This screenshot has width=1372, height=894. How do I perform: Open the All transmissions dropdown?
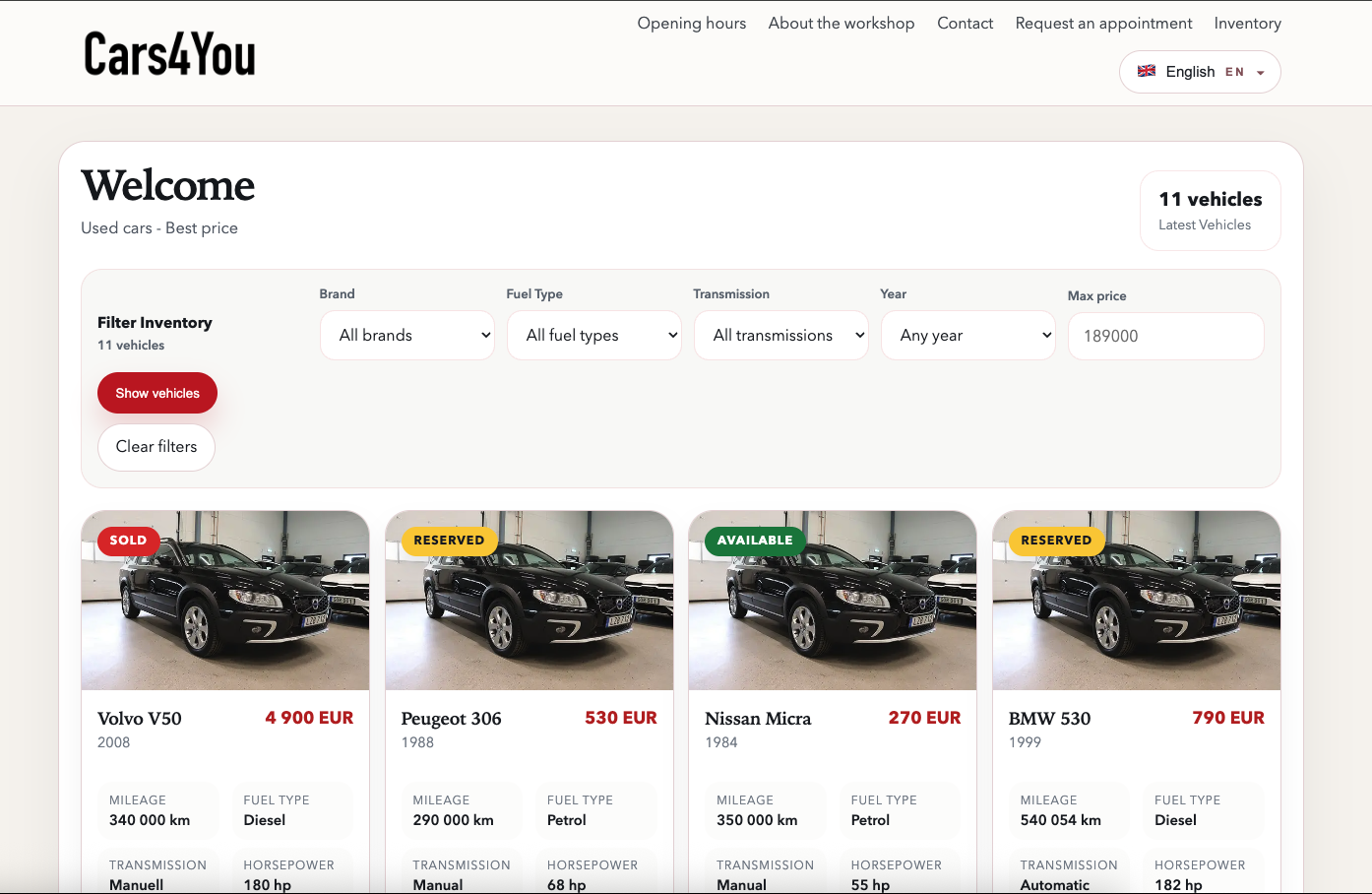(781, 336)
